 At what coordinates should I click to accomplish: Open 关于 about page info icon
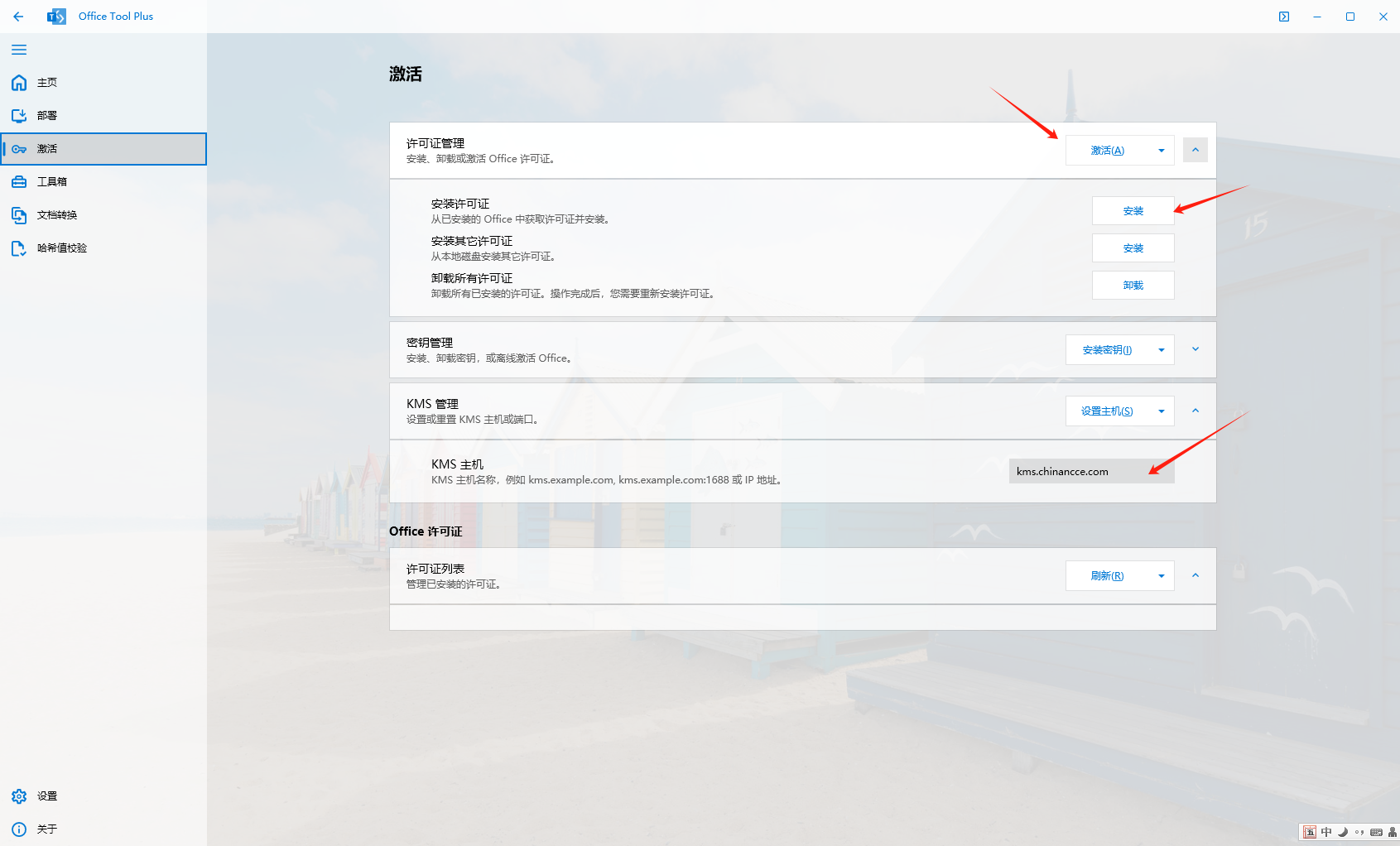(x=103, y=829)
